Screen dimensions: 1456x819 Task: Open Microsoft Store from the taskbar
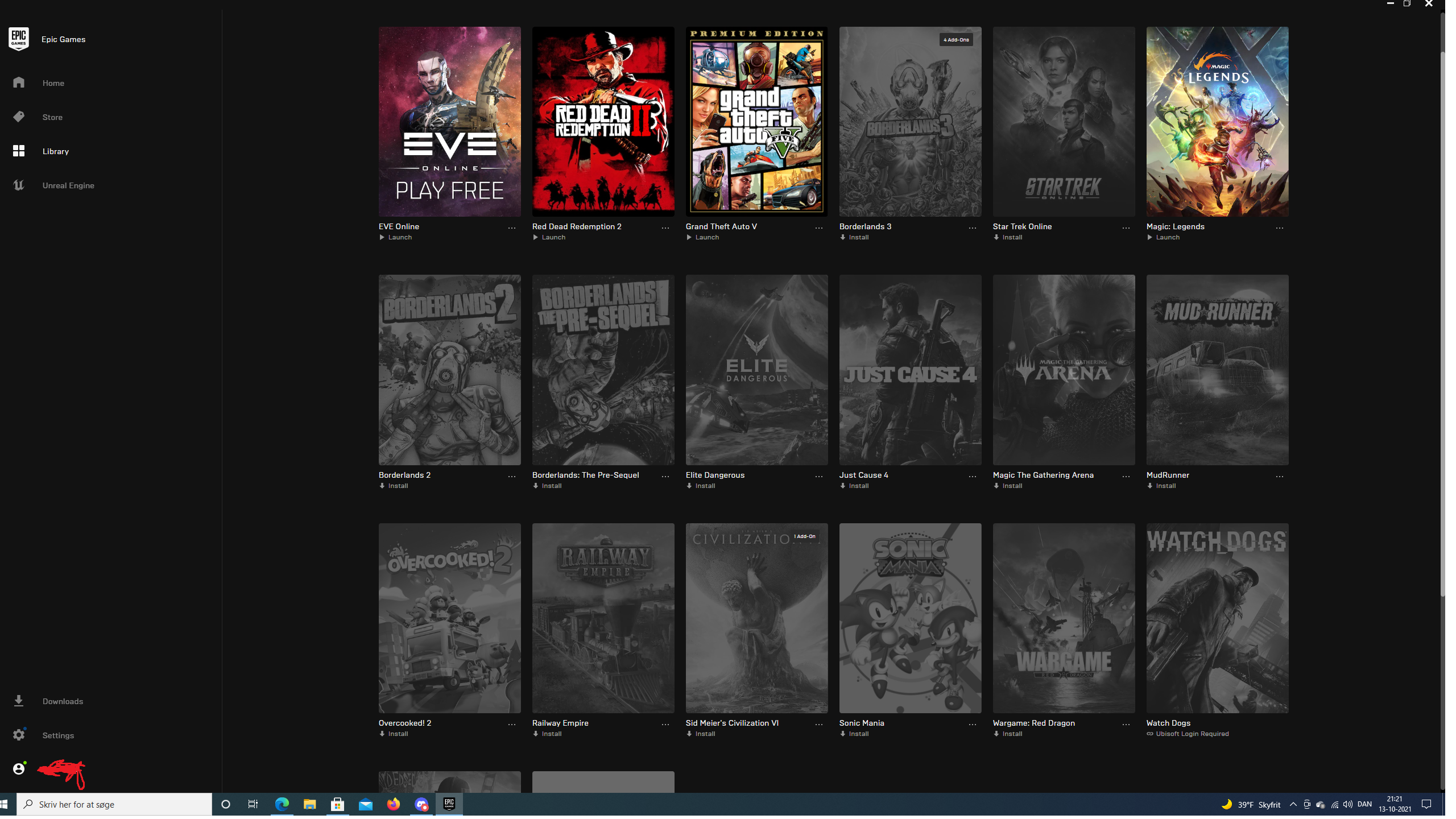[x=338, y=804]
